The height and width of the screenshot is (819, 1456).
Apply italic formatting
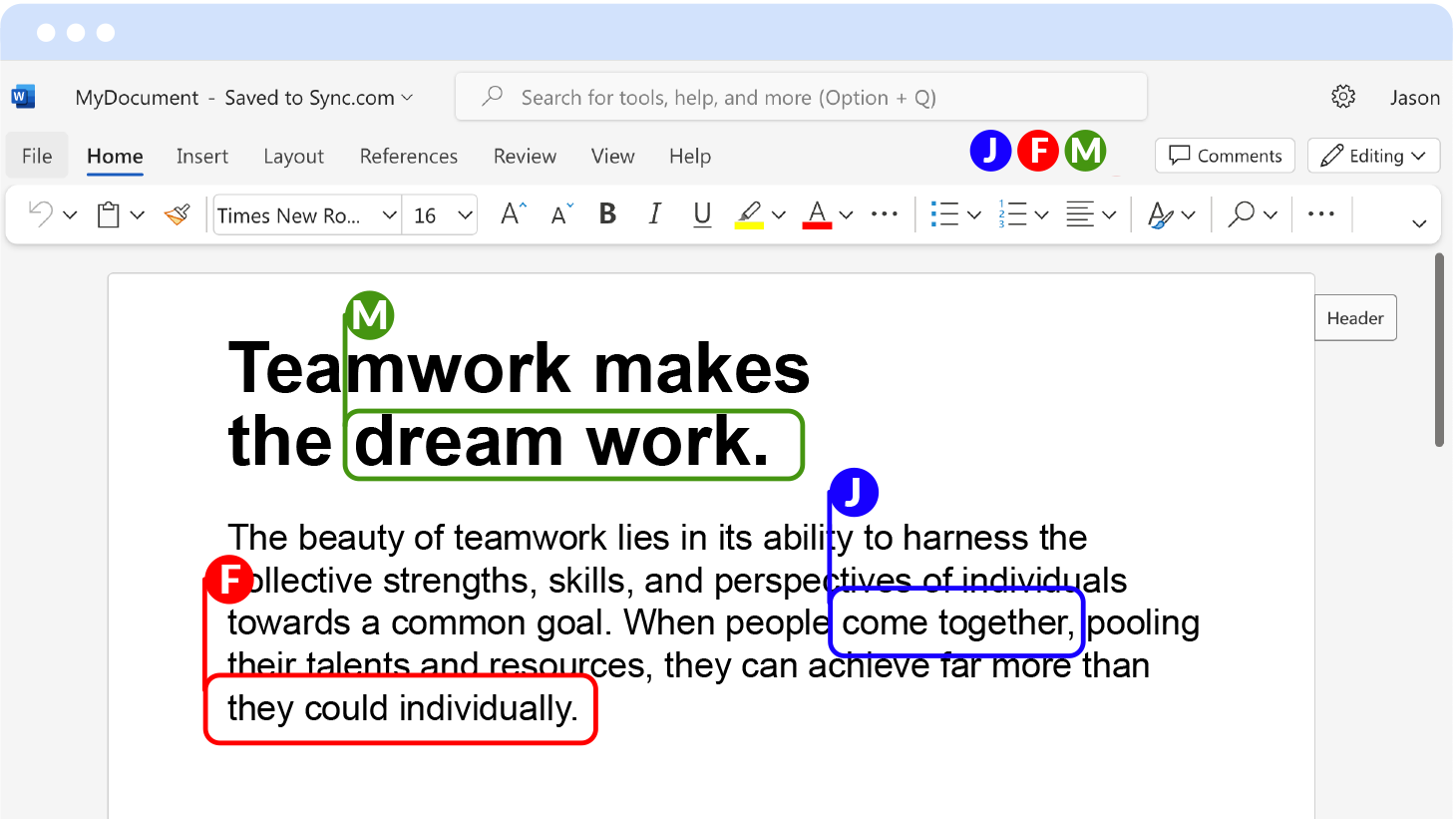(x=654, y=213)
